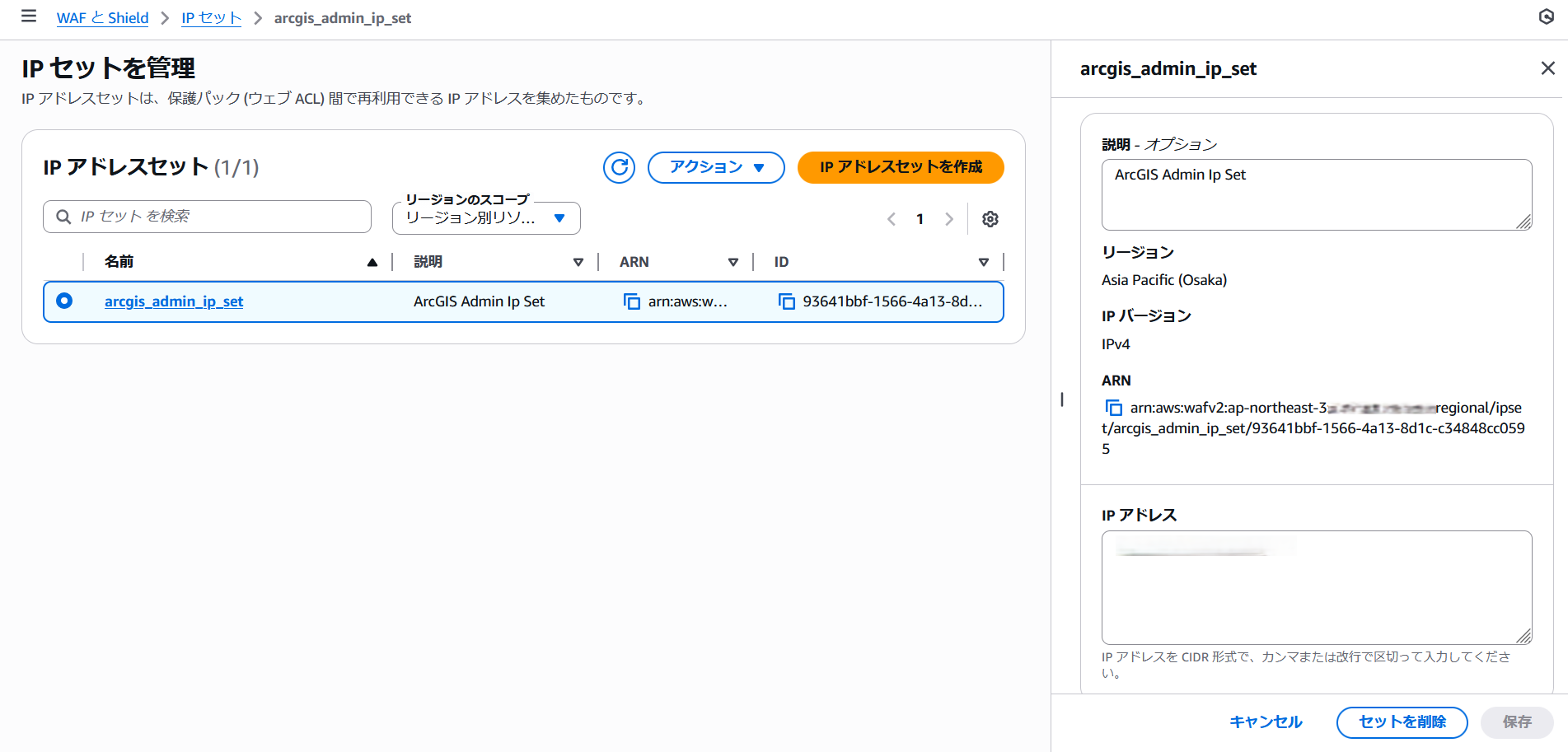The image size is (1568, 752).
Task: Go to WAF と Shield breadcrumb
Action: click(102, 18)
